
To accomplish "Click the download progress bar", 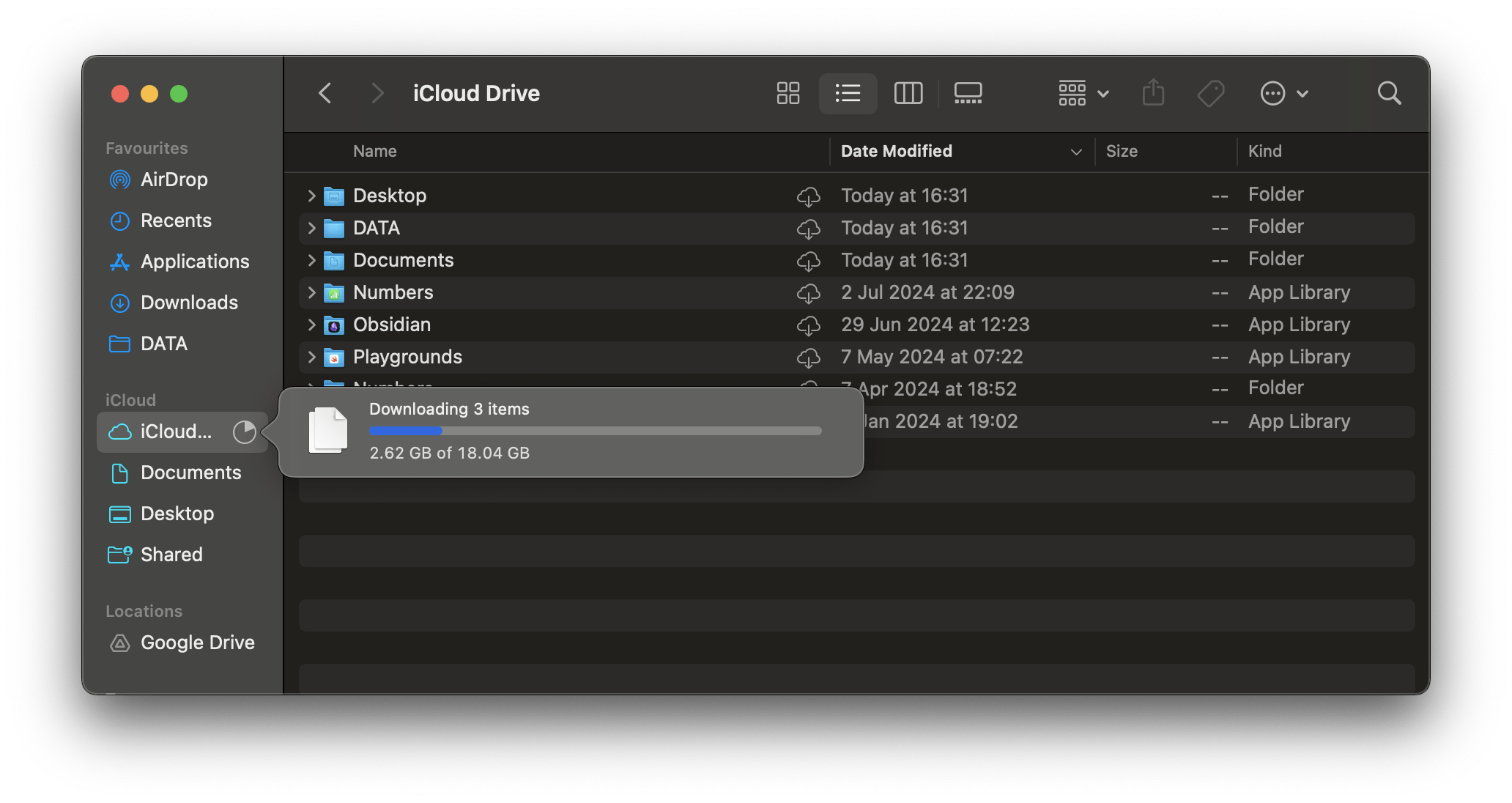I will (x=595, y=431).
